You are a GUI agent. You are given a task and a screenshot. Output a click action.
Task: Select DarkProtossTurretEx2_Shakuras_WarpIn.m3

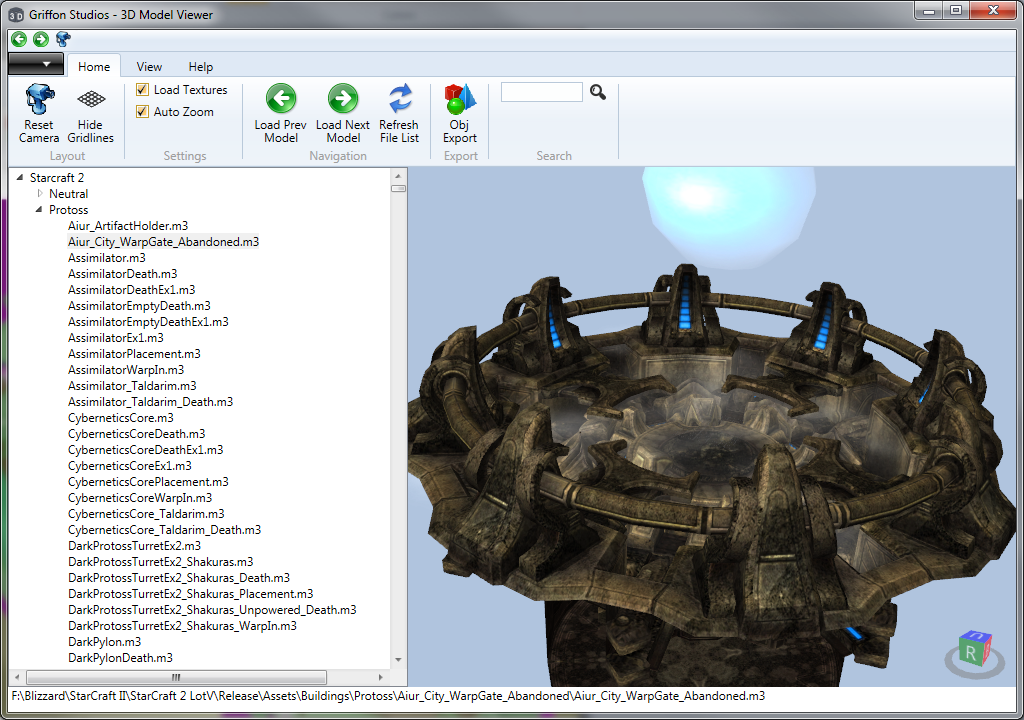(182, 626)
